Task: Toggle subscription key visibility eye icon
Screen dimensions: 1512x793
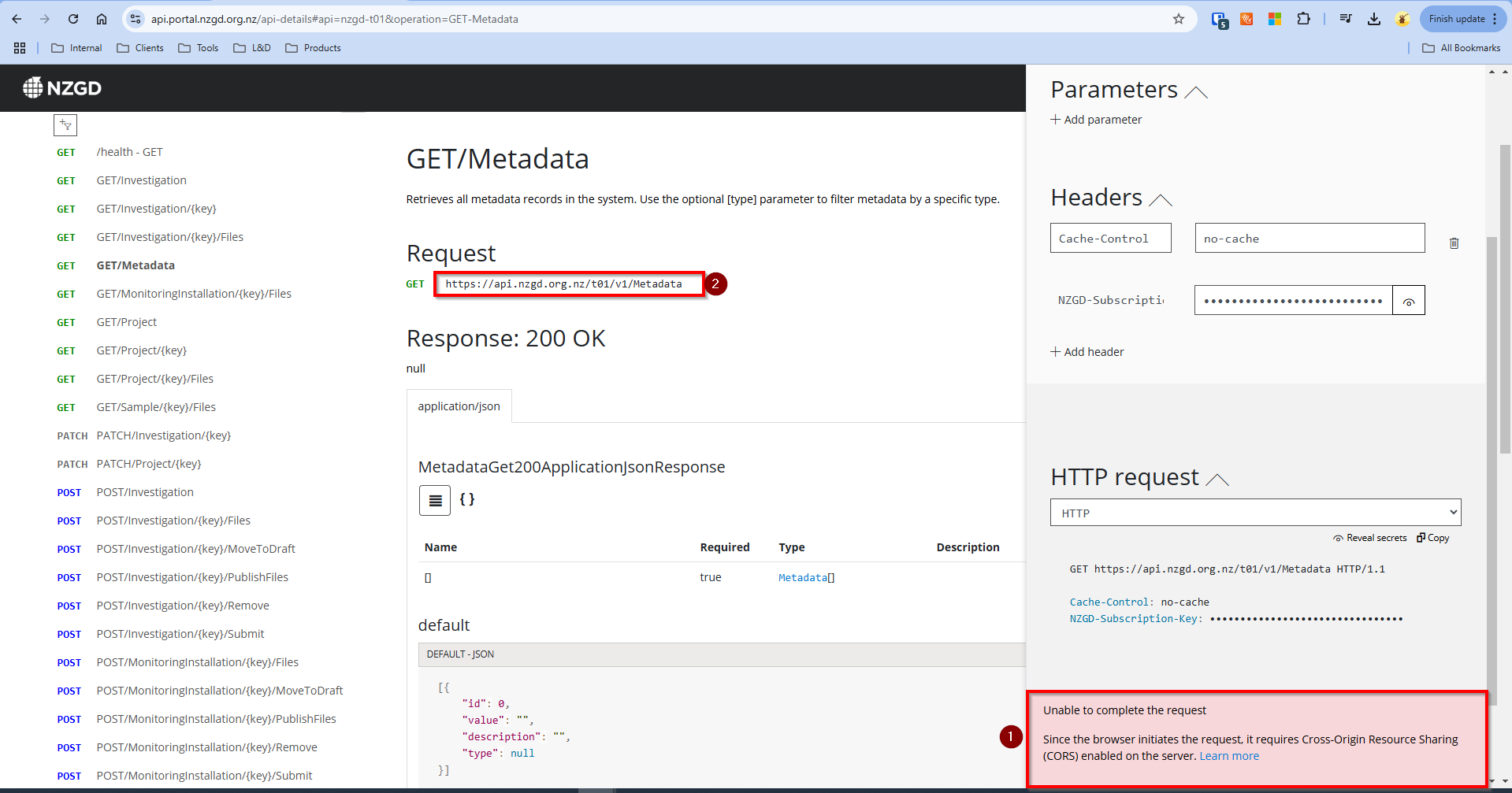Action: click(1408, 301)
